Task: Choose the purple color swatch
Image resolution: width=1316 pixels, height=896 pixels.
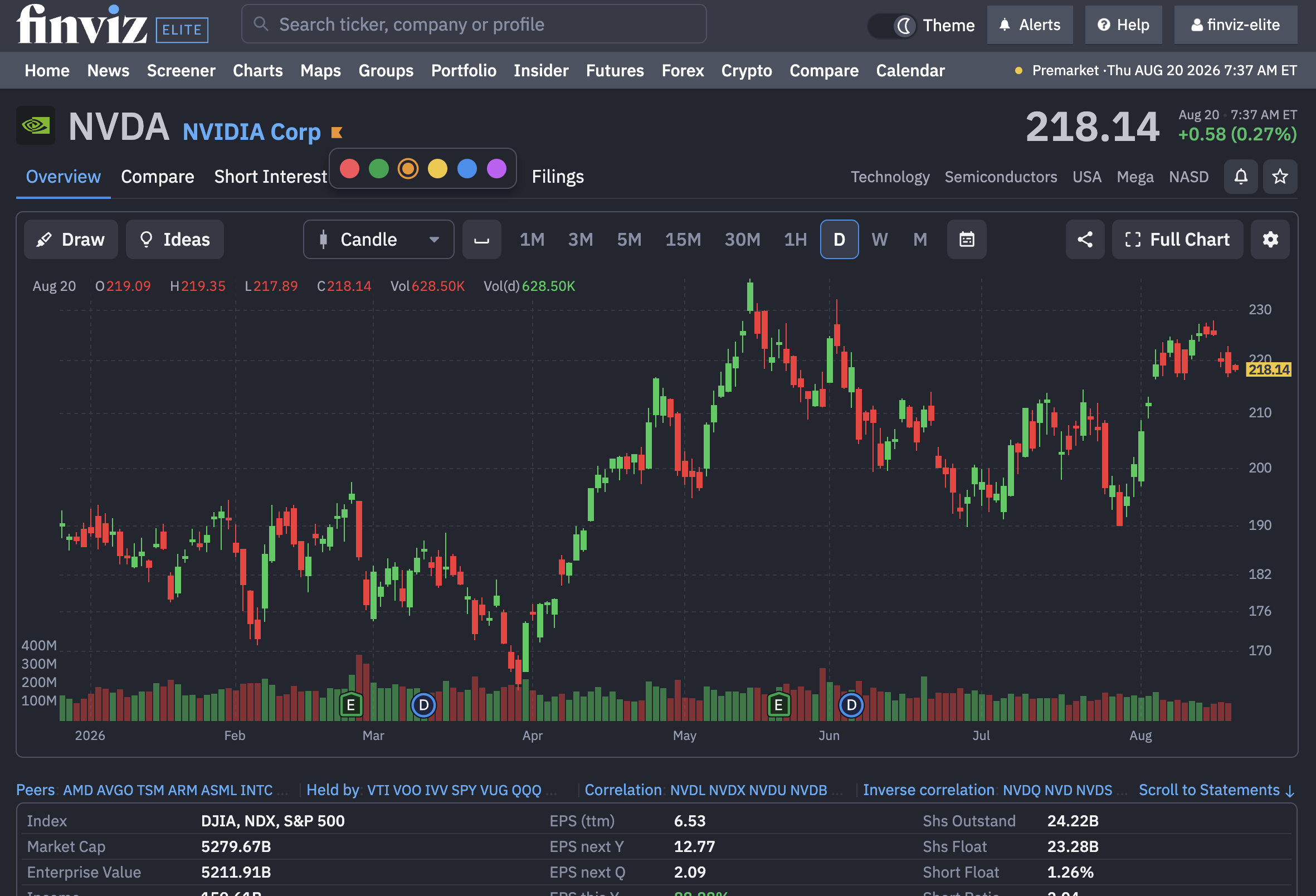Action: (496, 168)
